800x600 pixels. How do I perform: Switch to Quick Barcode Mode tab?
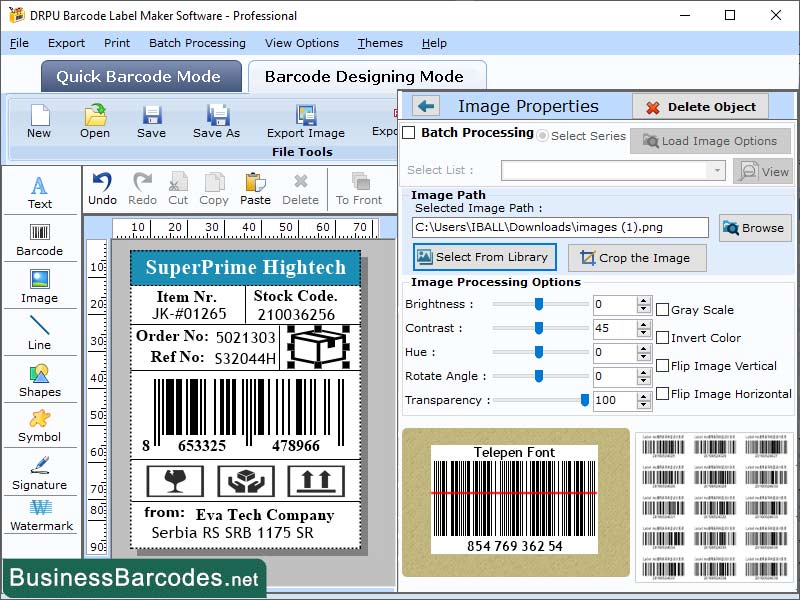(140, 76)
